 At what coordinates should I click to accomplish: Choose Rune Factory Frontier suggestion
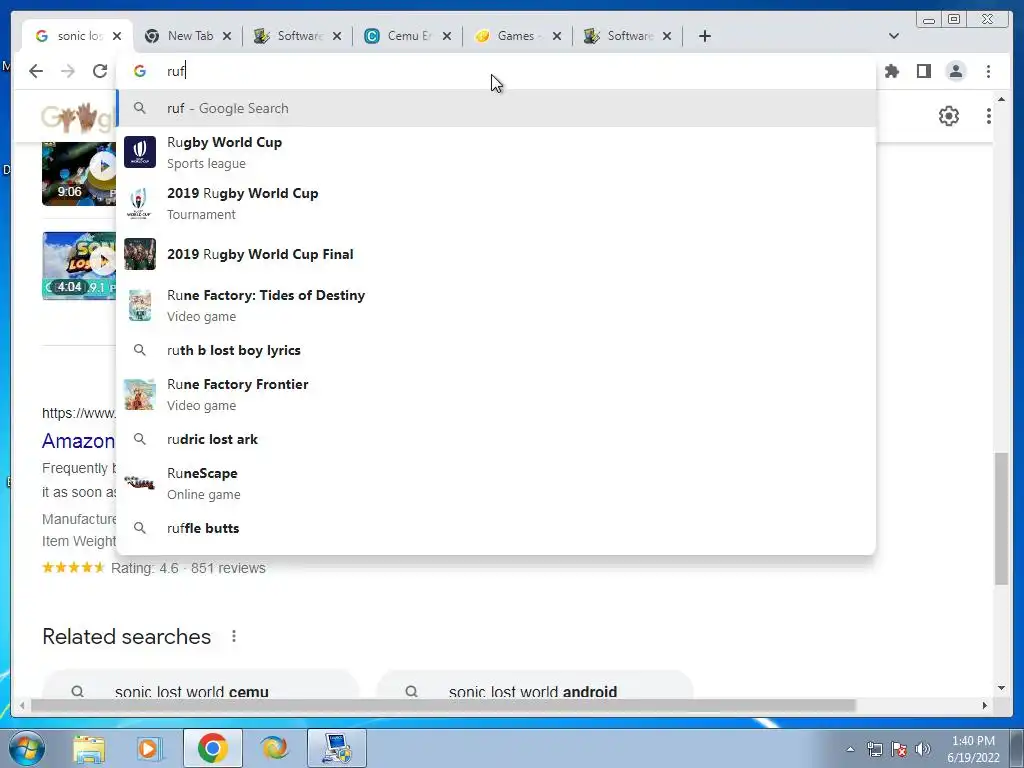pos(496,394)
